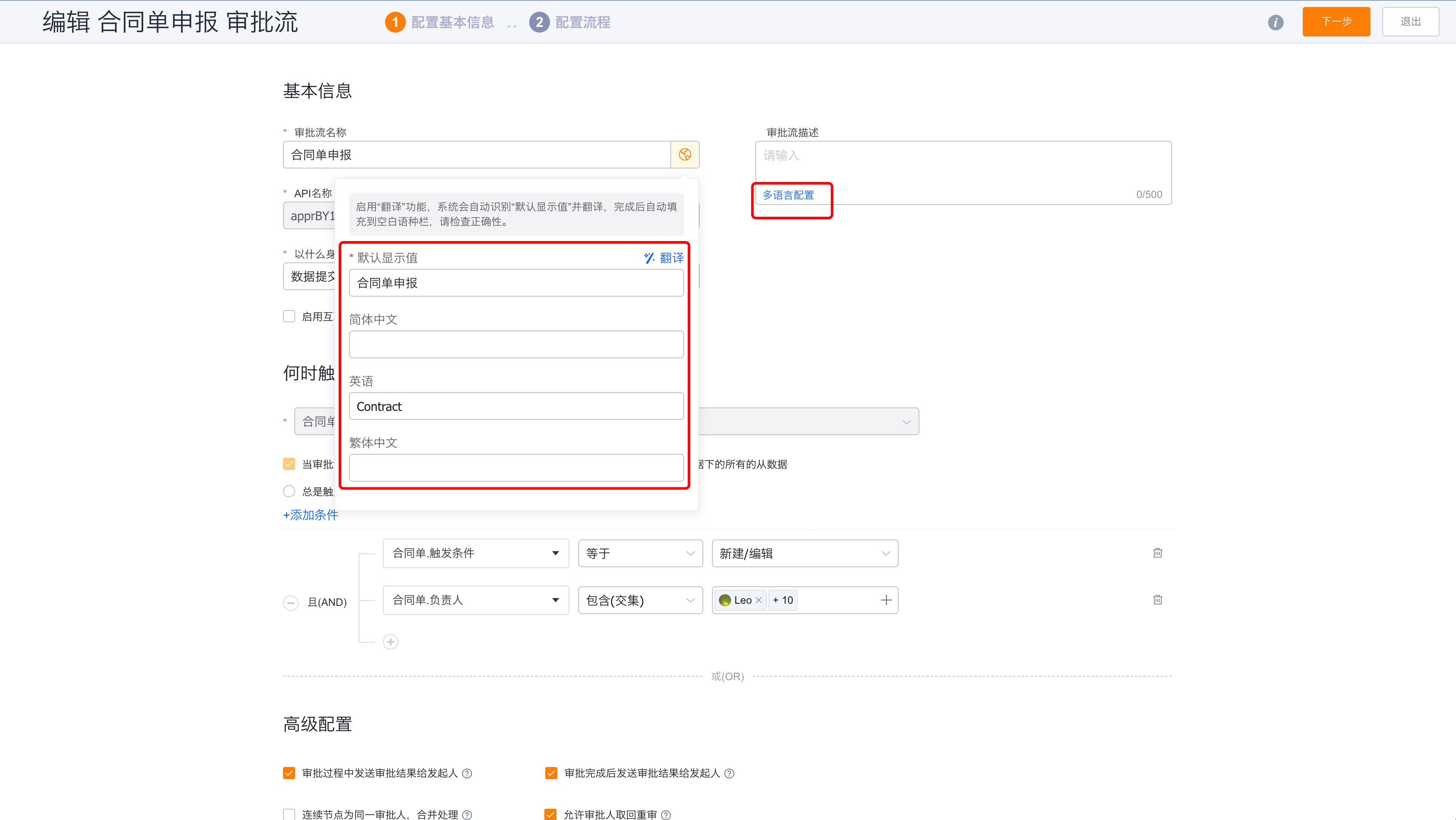Open help icon for 审批过程中发送审批结果给发起人
Screen dimensions: 1456x820
coord(467,773)
